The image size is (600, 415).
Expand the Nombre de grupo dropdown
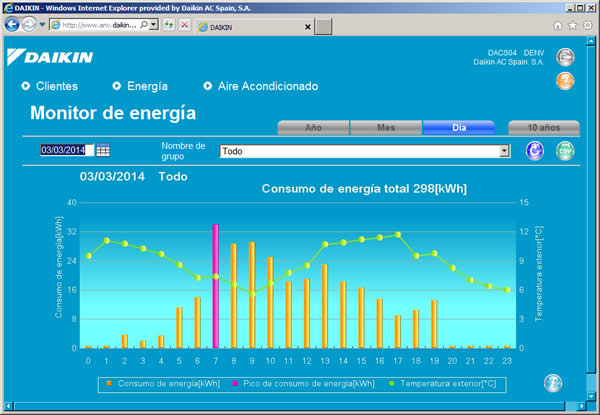505,151
